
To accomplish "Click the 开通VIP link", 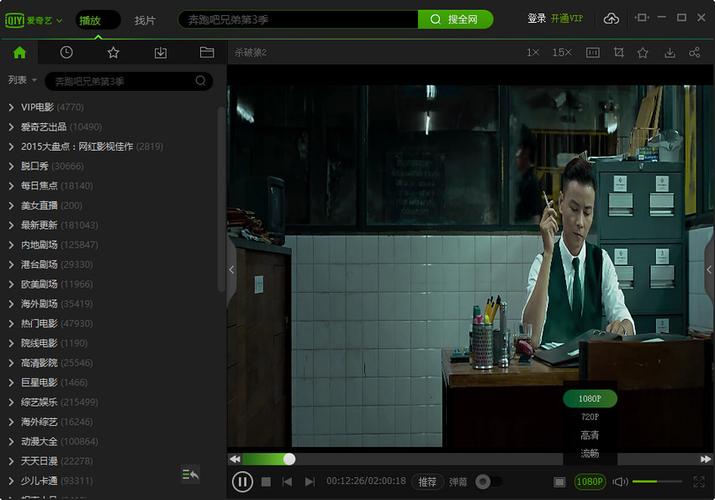I will click(x=567, y=19).
